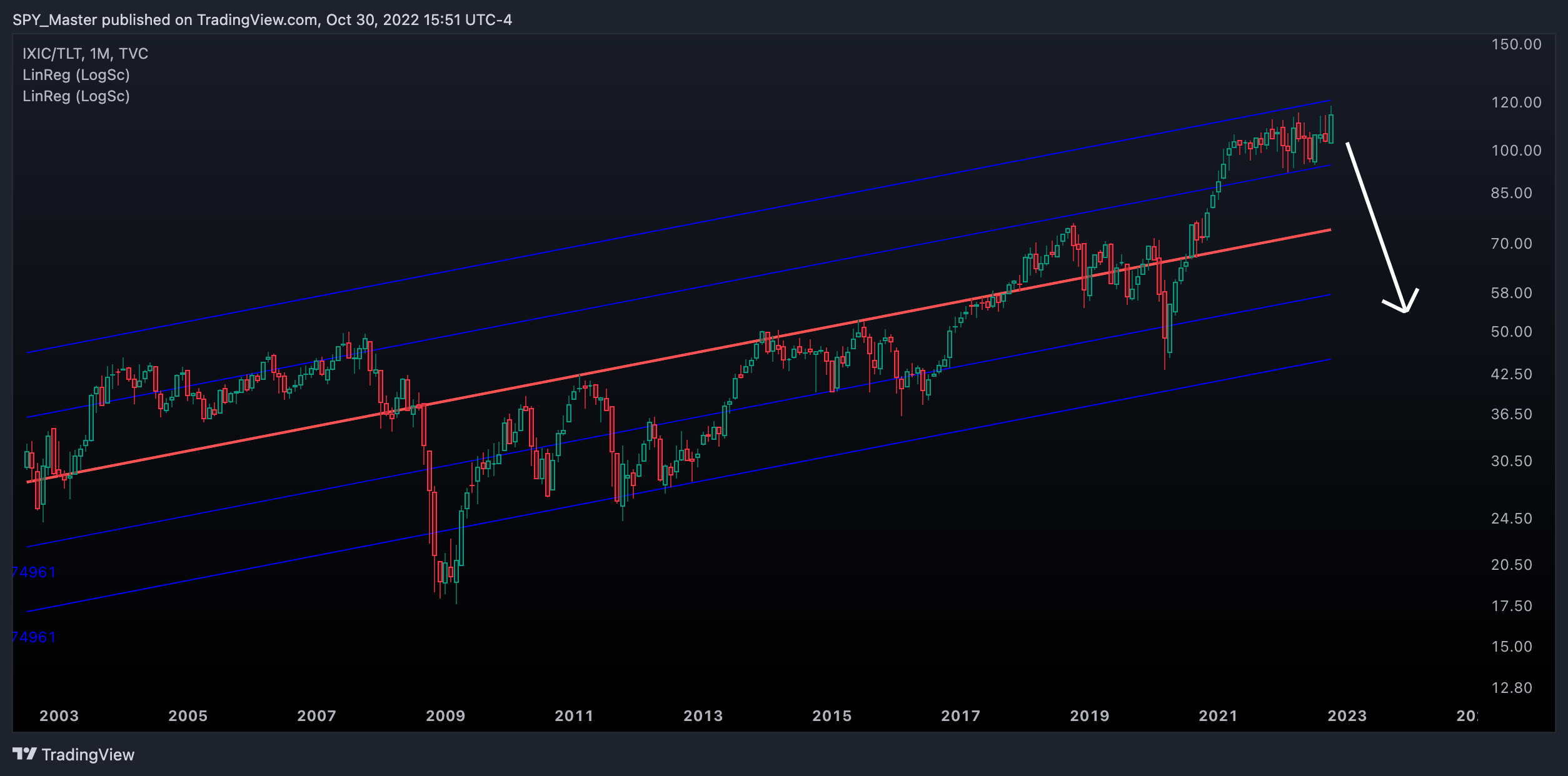
Task: Click the 20.50 price axis label
Action: (x=1512, y=565)
